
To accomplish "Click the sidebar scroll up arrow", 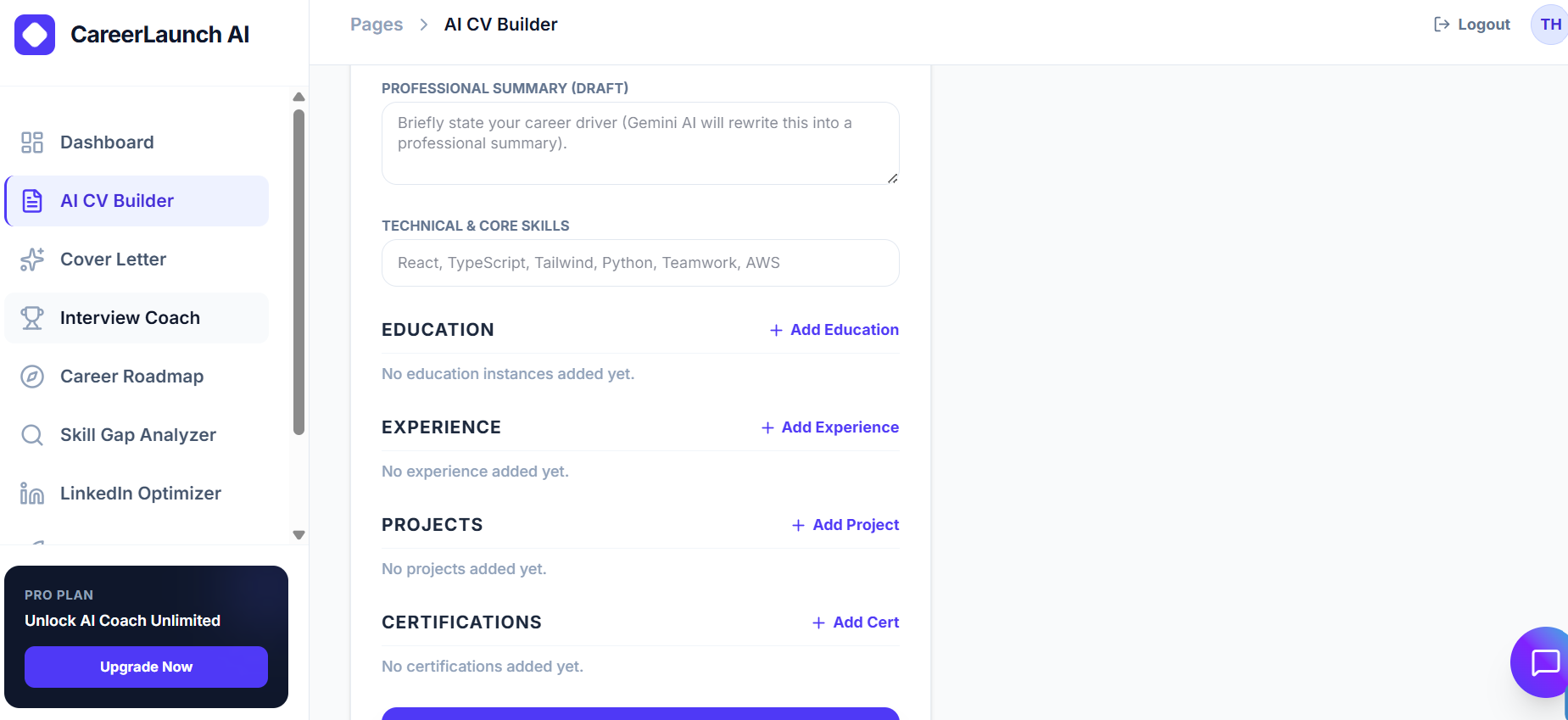I will point(299,97).
